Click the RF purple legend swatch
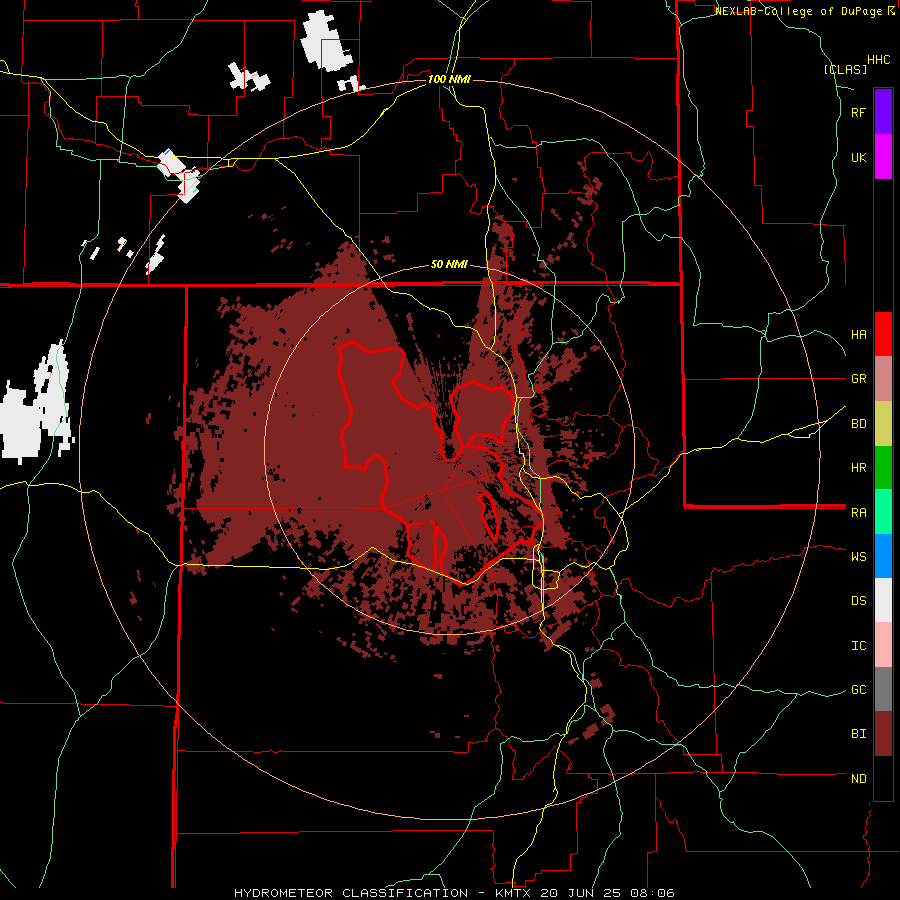 click(883, 112)
